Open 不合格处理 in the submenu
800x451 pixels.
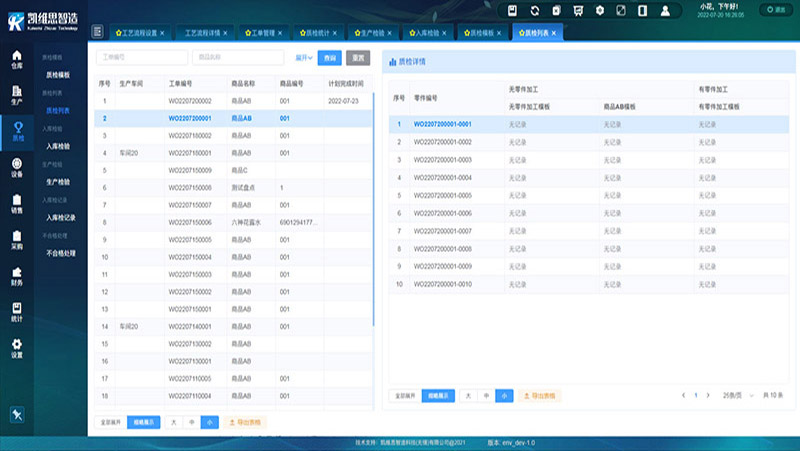(61, 254)
